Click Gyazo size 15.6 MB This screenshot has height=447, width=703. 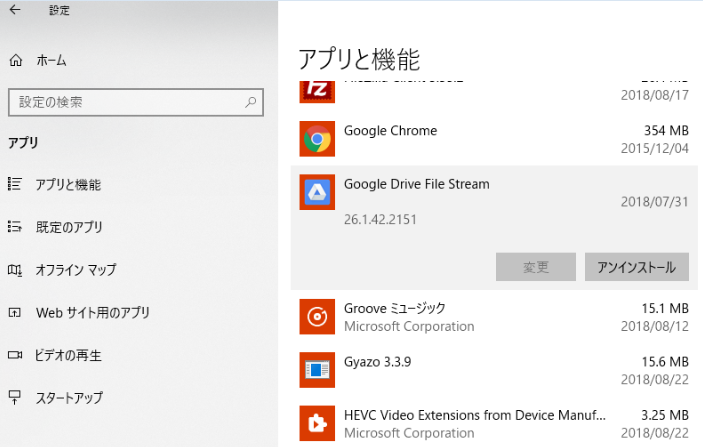665,362
